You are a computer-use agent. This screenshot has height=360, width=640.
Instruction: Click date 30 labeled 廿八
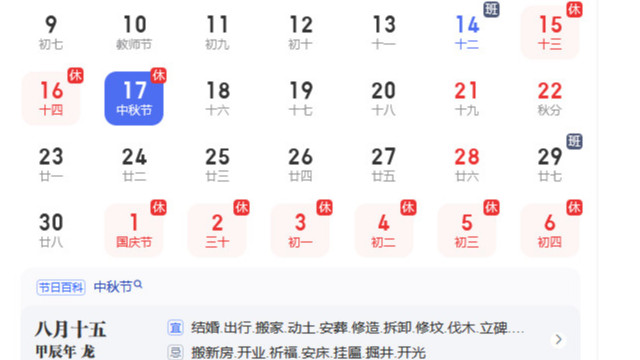tap(51, 231)
